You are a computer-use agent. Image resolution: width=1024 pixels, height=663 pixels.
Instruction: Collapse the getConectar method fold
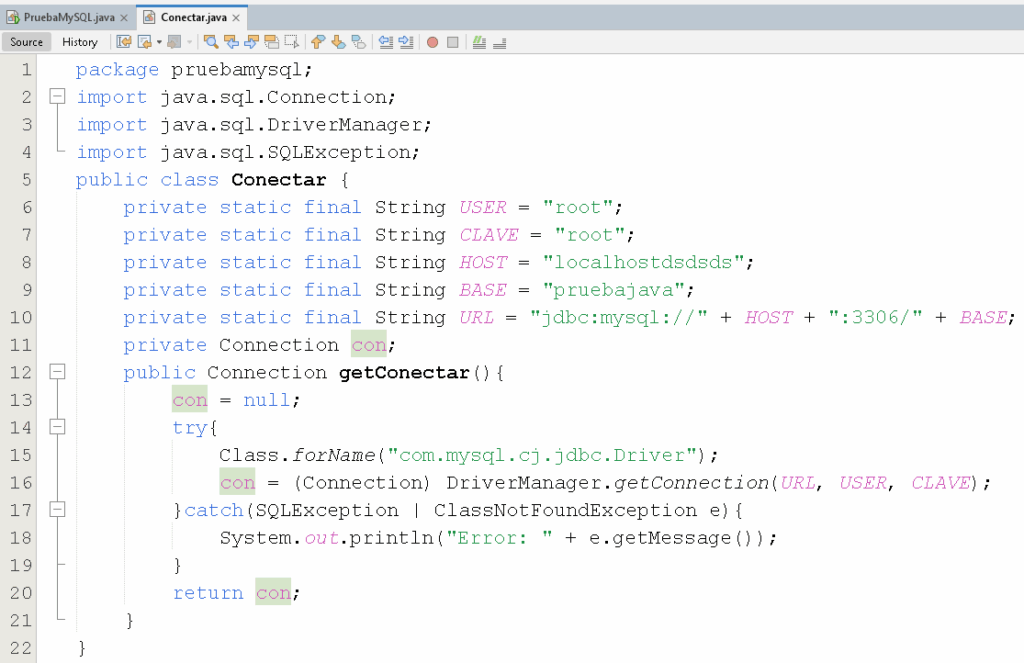tap(57, 372)
